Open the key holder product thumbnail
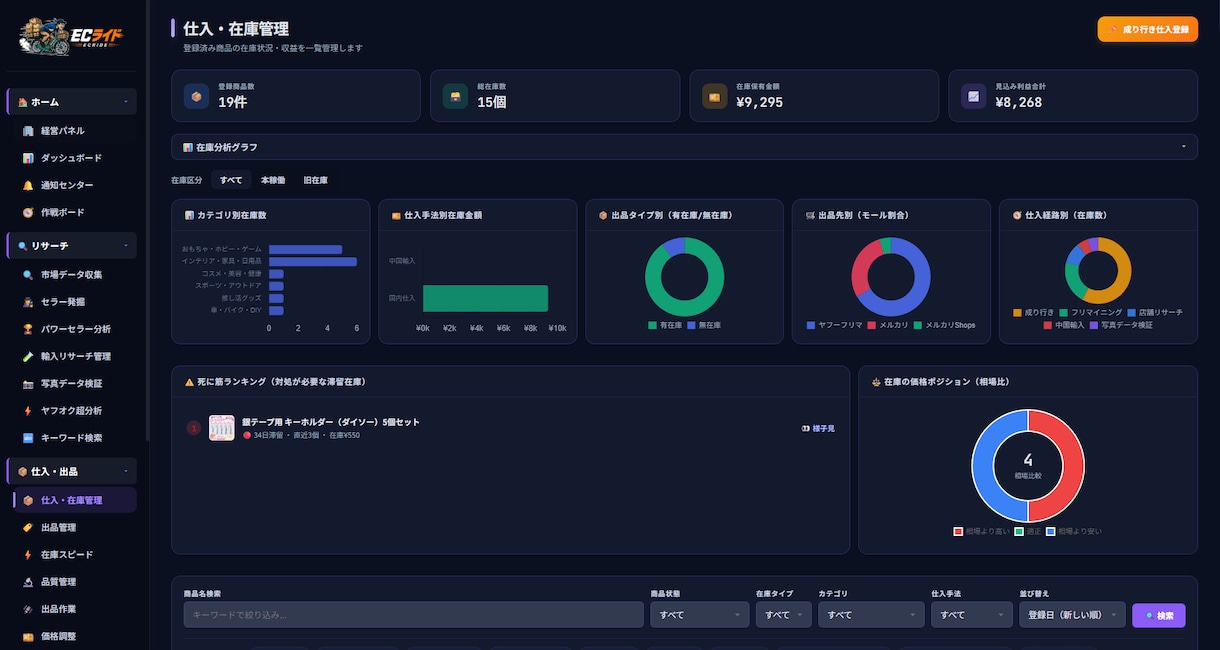Viewport: 1220px width, 650px height. coord(221,428)
